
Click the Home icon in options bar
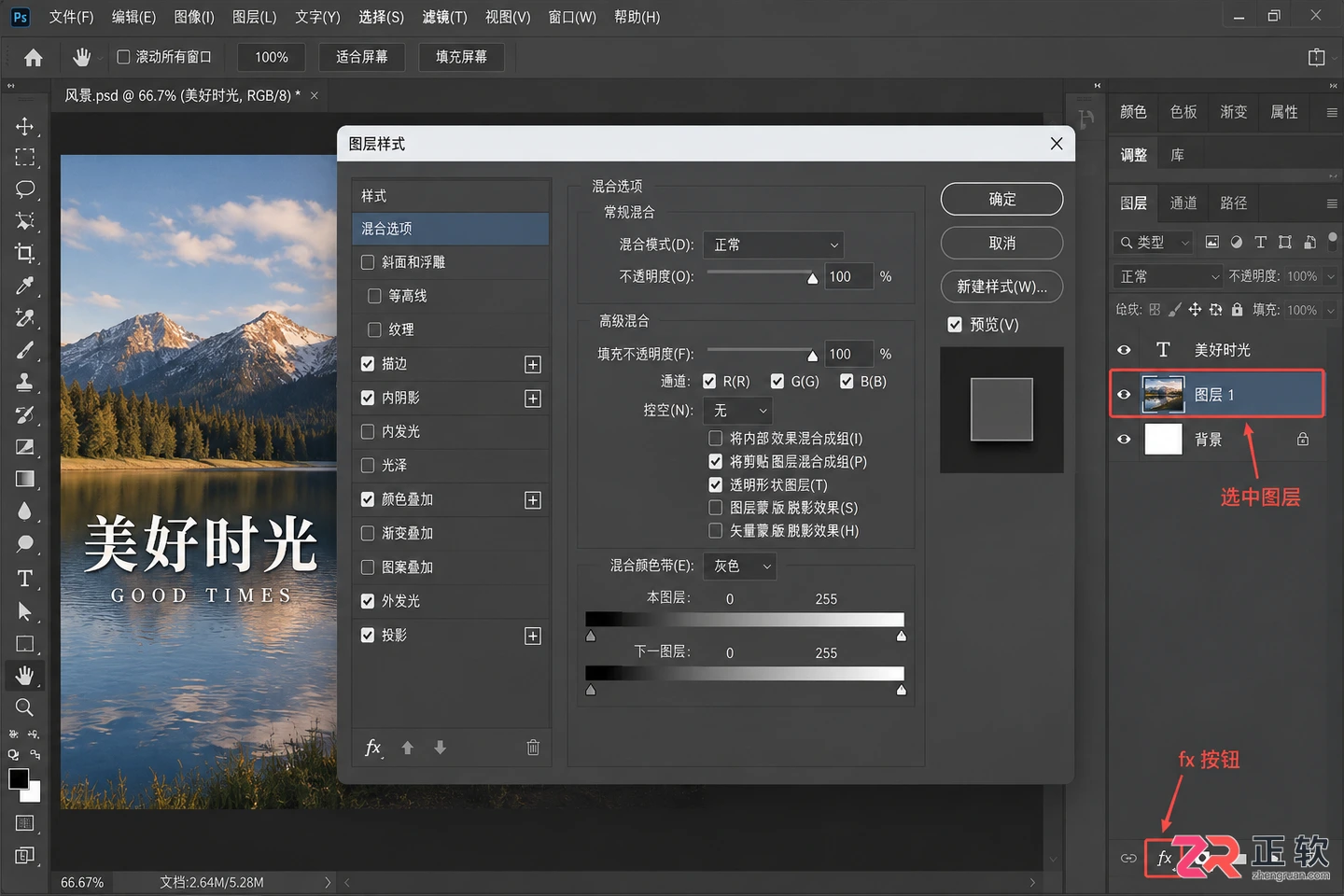[x=34, y=58]
